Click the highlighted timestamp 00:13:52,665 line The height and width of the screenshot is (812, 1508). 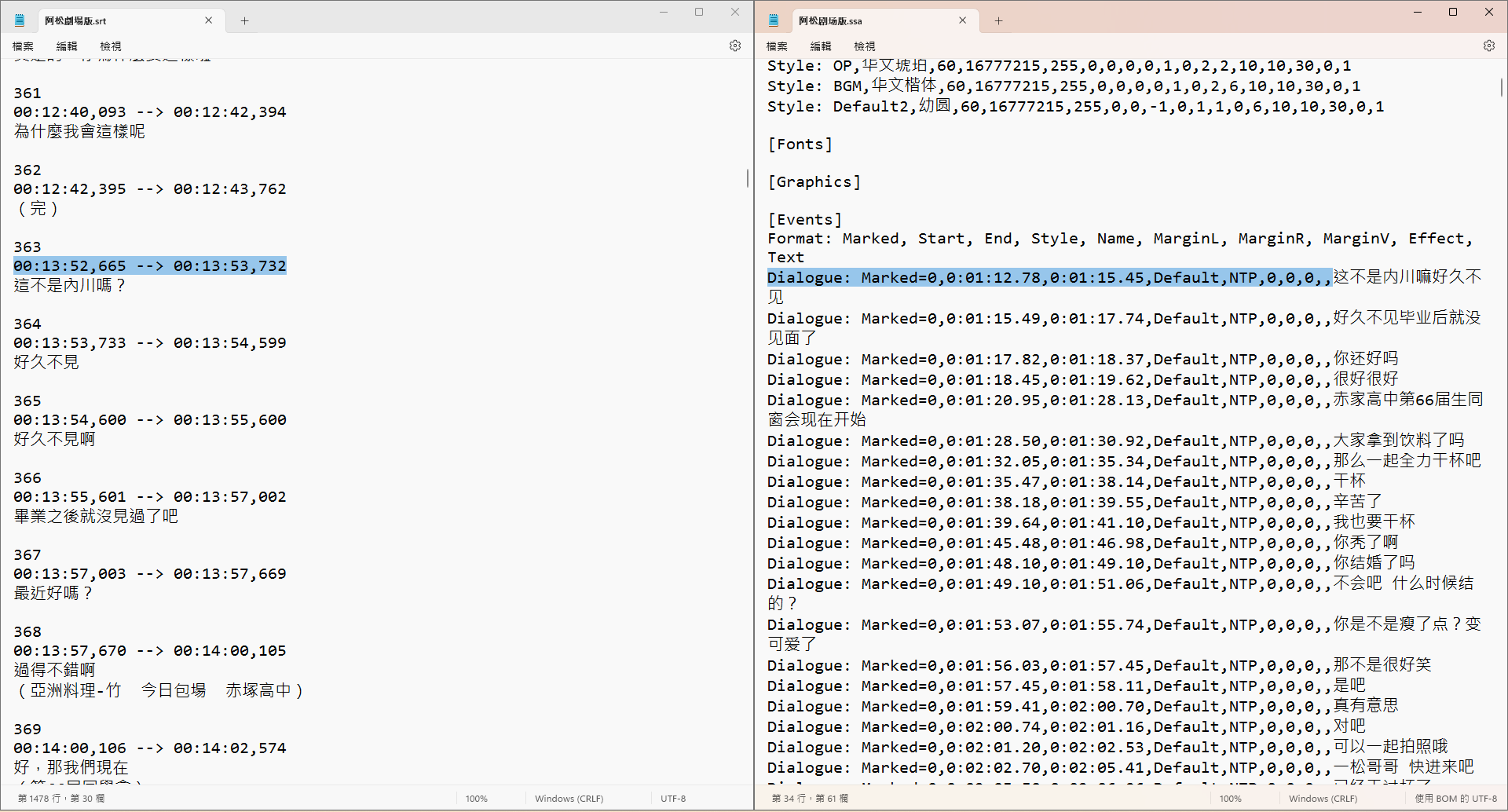tap(150, 265)
